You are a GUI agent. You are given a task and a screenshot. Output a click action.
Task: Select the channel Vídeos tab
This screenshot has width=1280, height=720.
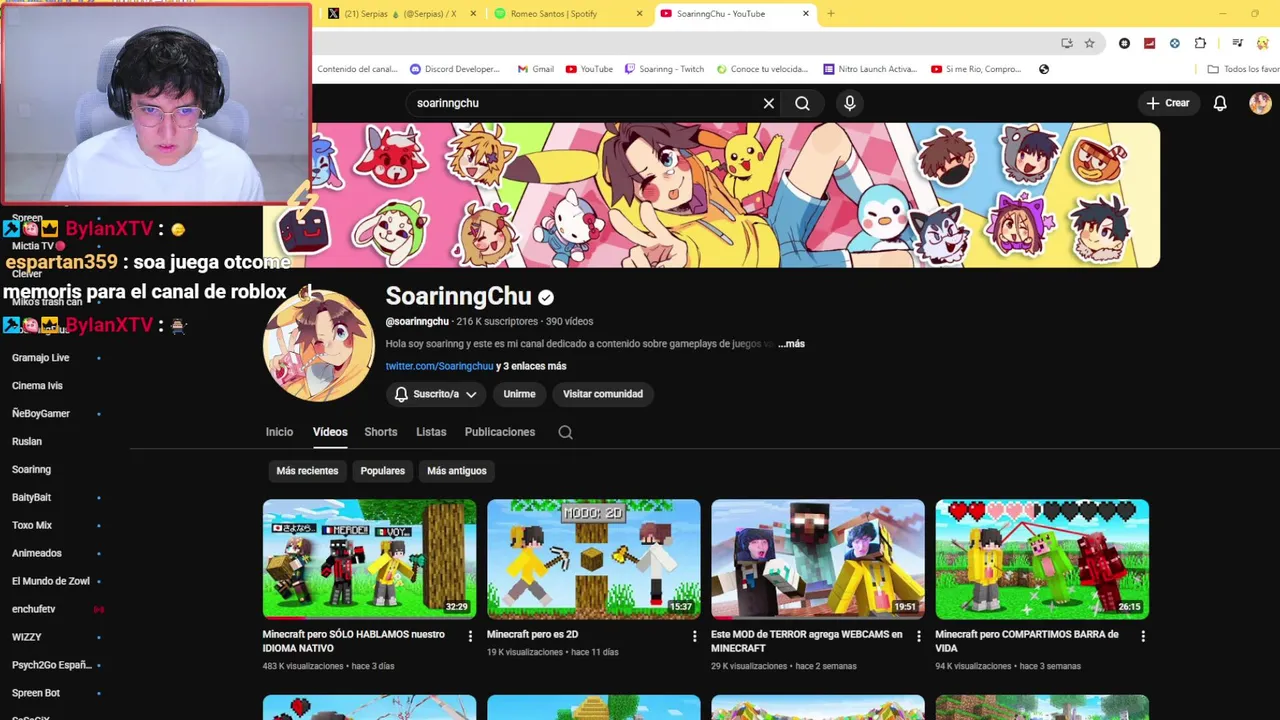pyautogui.click(x=330, y=432)
